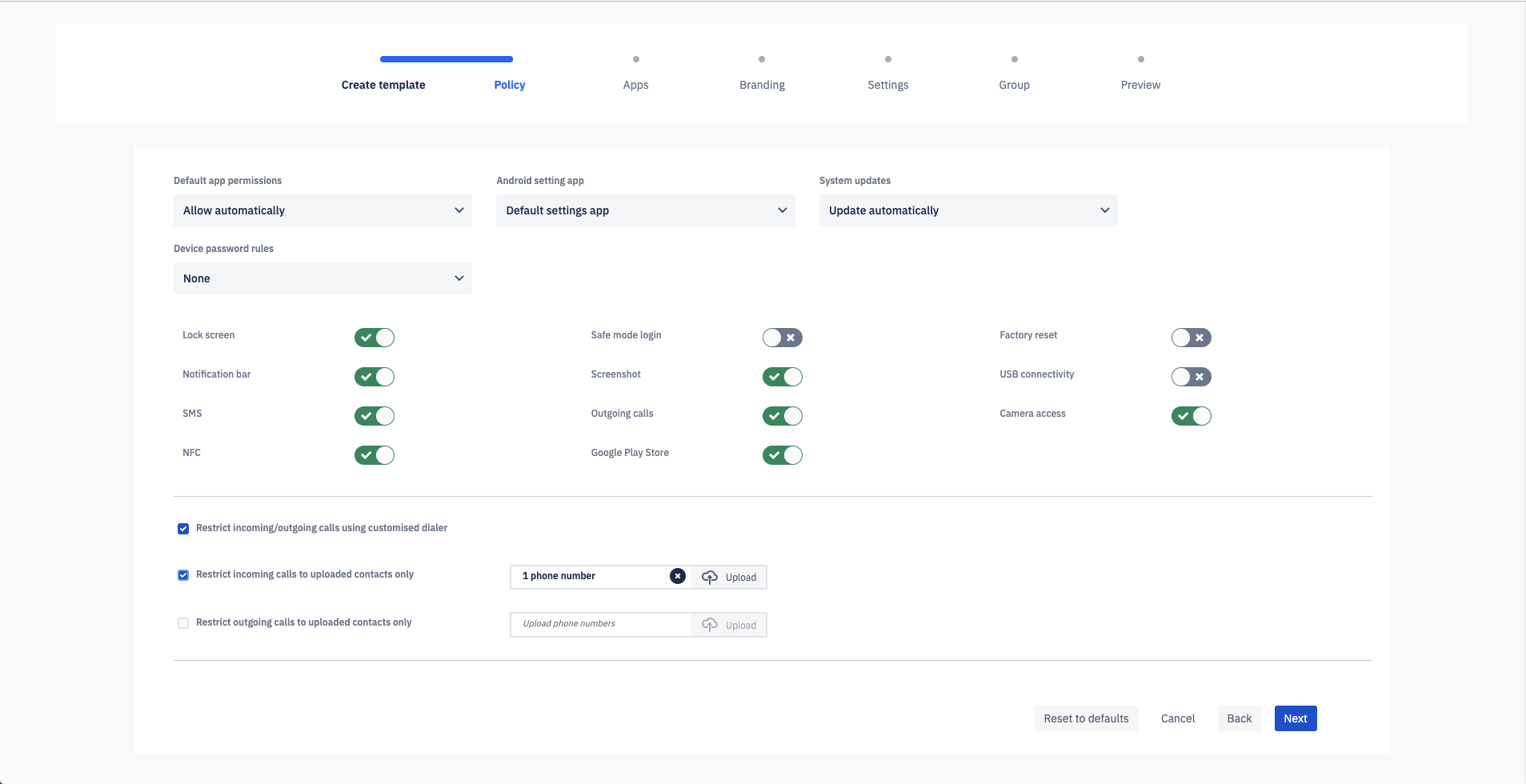Disable Google Play Store access
Viewport: 1526px width, 784px height.
pos(783,455)
